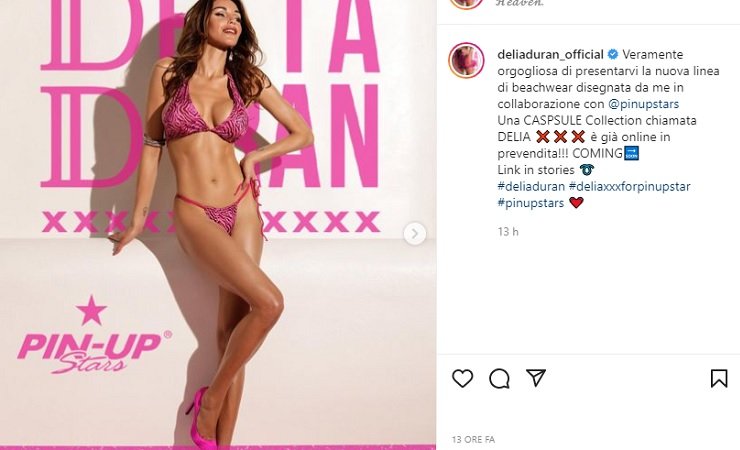
Task: Share the post with the paper plane icon
Action: (x=536, y=378)
